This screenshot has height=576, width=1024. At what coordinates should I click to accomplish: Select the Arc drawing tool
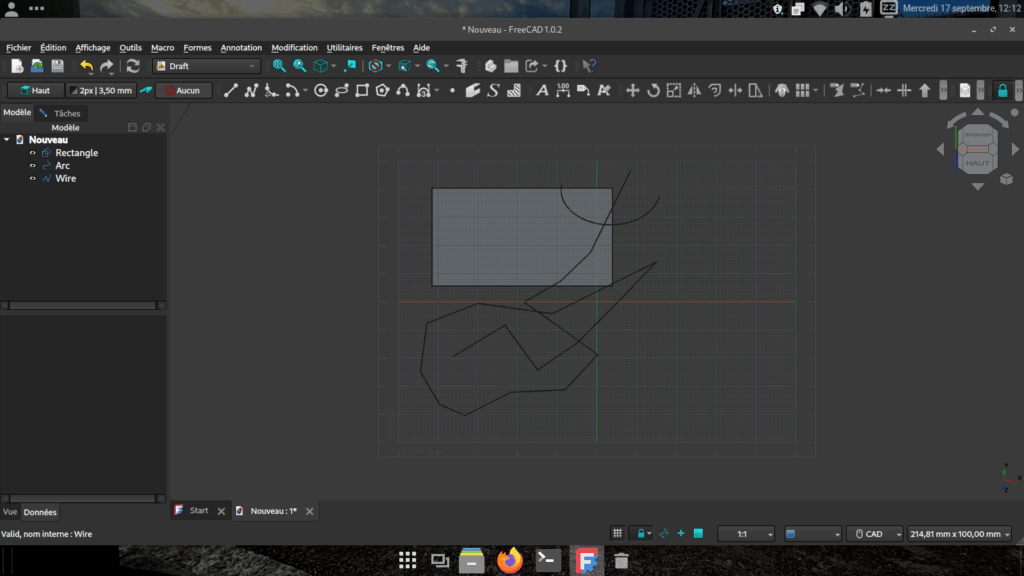(x=292, y=91)
